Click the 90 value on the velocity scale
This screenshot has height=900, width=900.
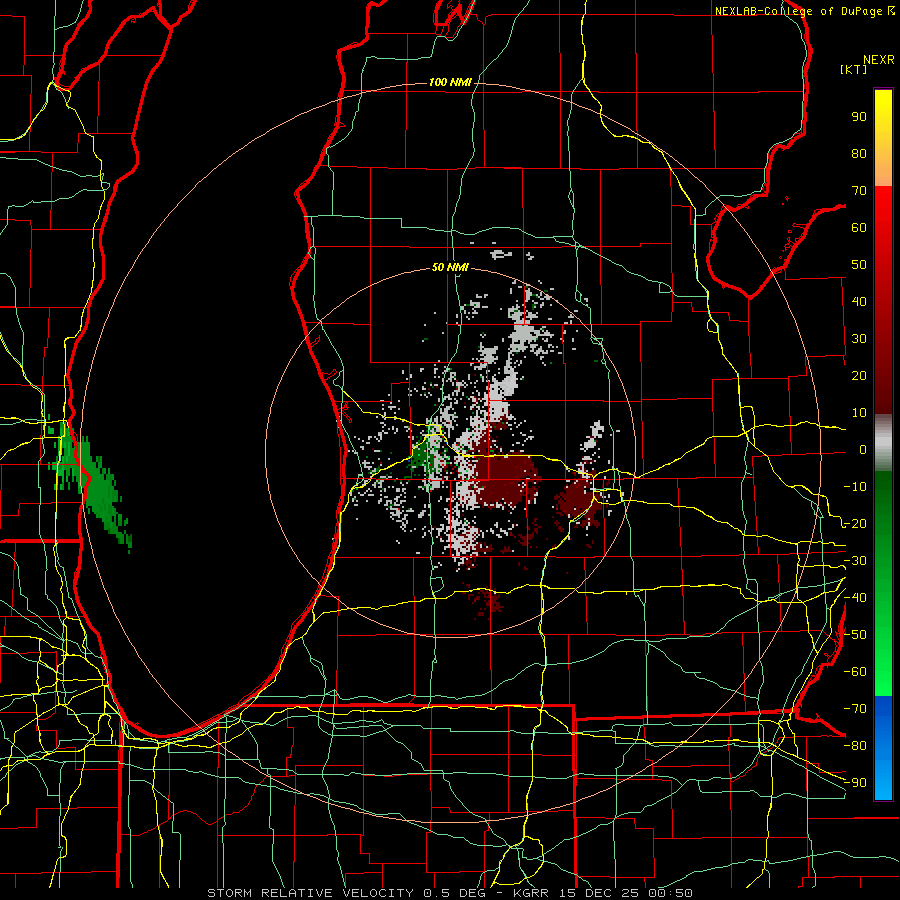coord(859,117)
